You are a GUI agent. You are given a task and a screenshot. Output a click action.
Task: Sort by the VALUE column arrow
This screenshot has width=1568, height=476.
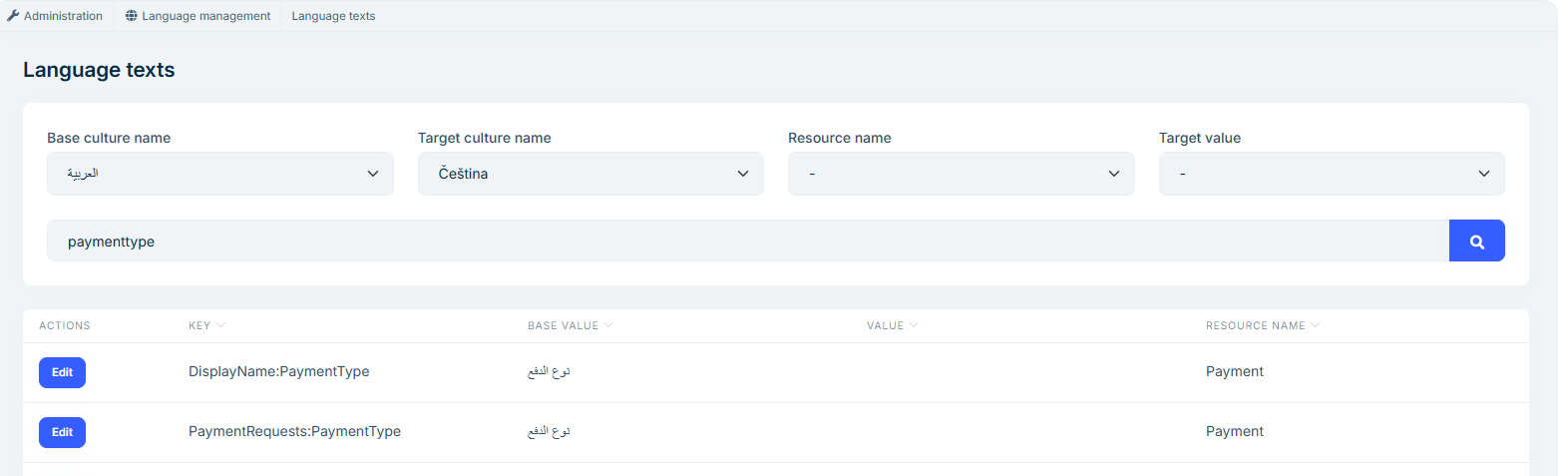pyautogui.click(x=914, y=325)
